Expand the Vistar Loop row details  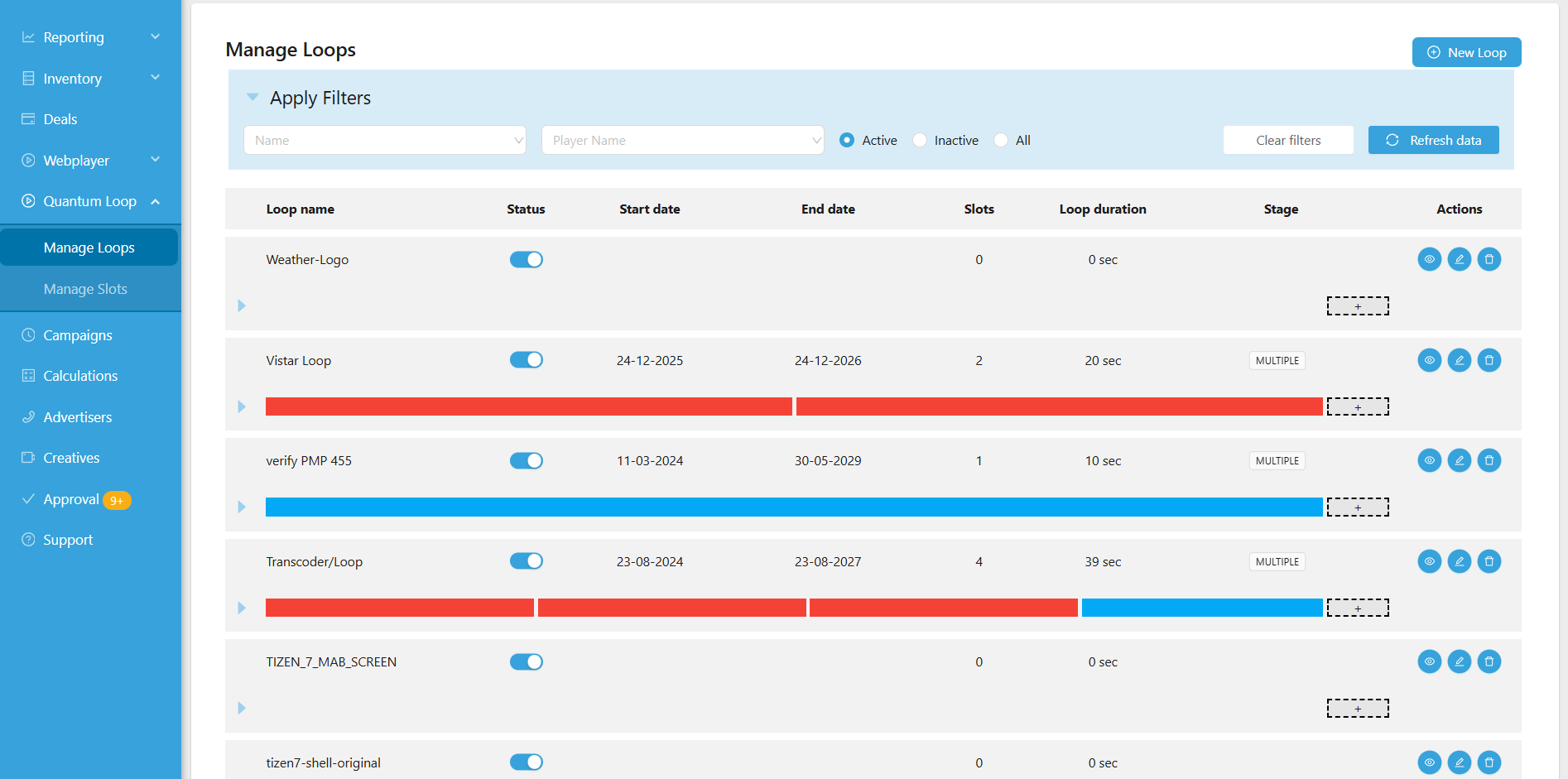click(x=242, y=406)
